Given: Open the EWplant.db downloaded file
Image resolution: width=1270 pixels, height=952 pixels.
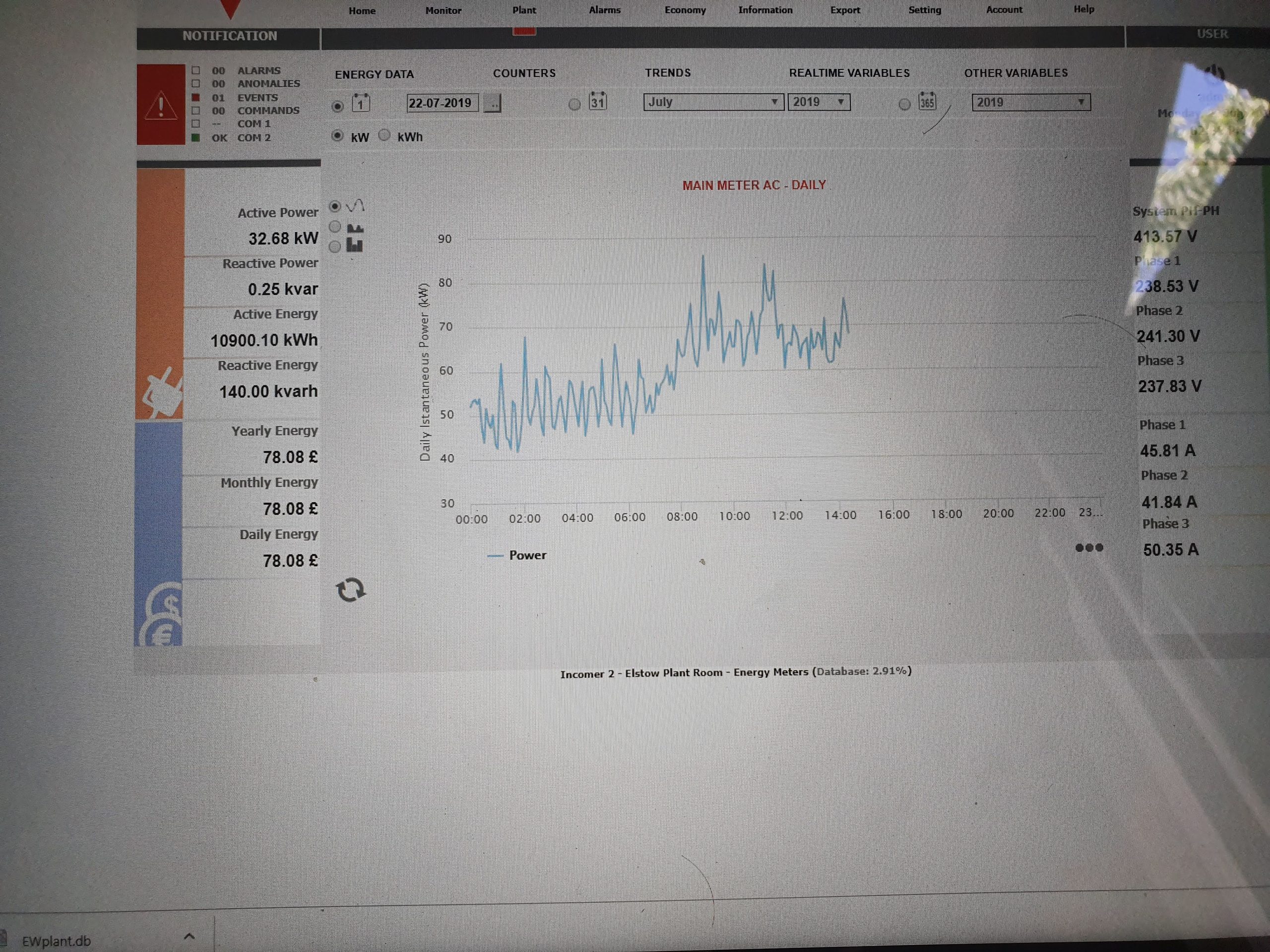Looking at the screenshot, I should point(56,941).
